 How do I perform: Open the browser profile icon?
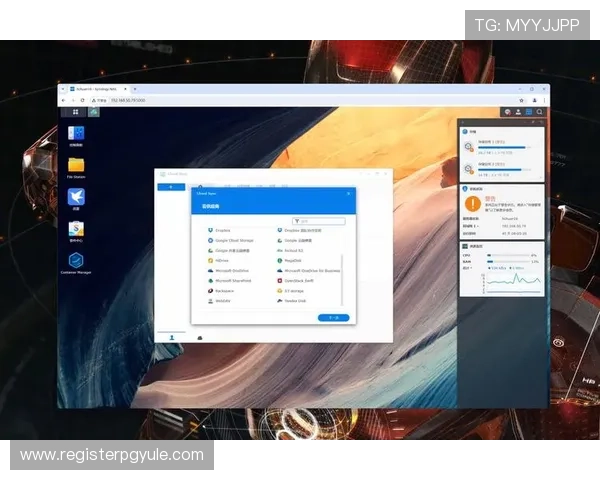pos(535,100)
